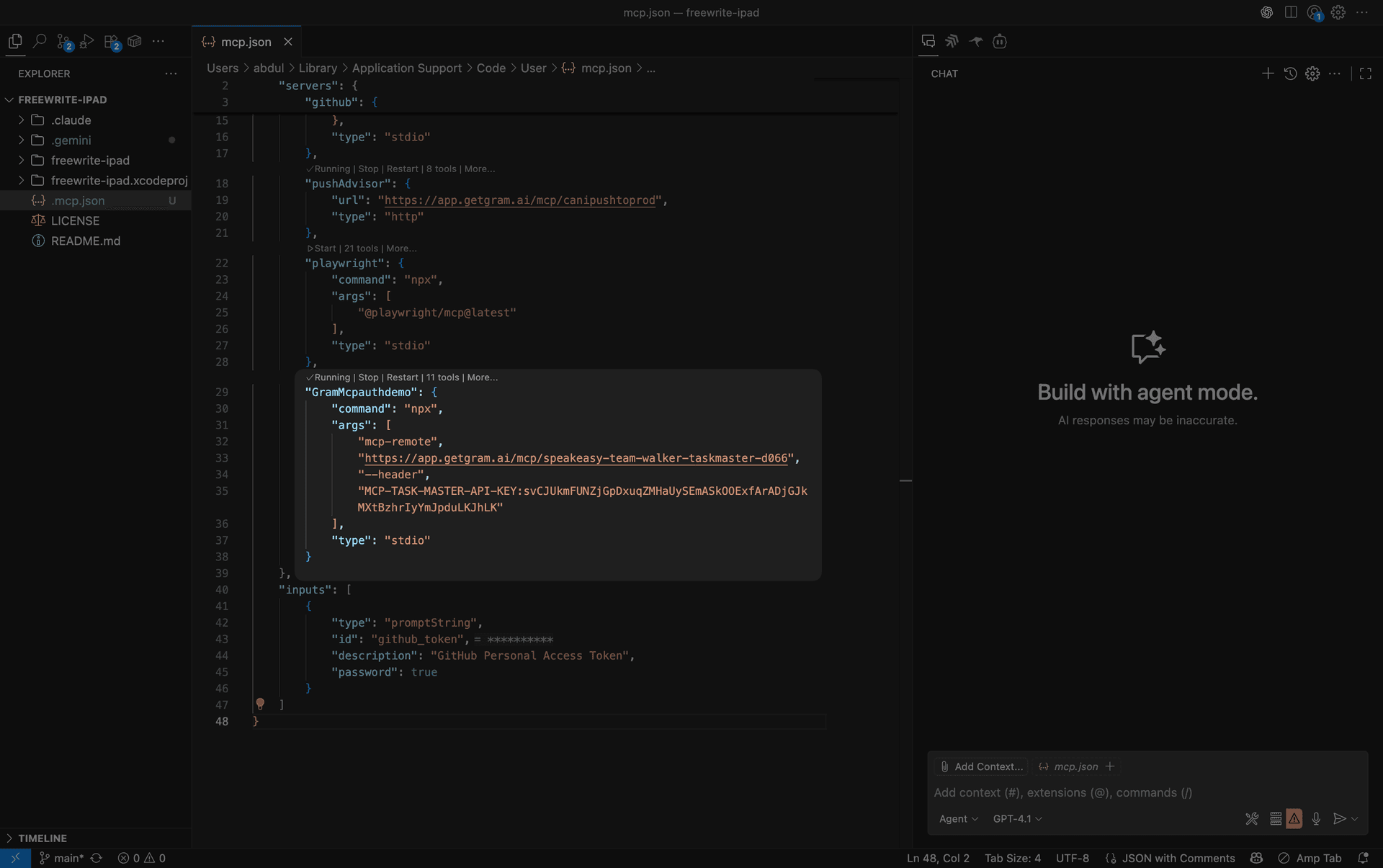Activate the microphone in the chat input
This screenshot has height=868, width=1383.
point(1317,819)
